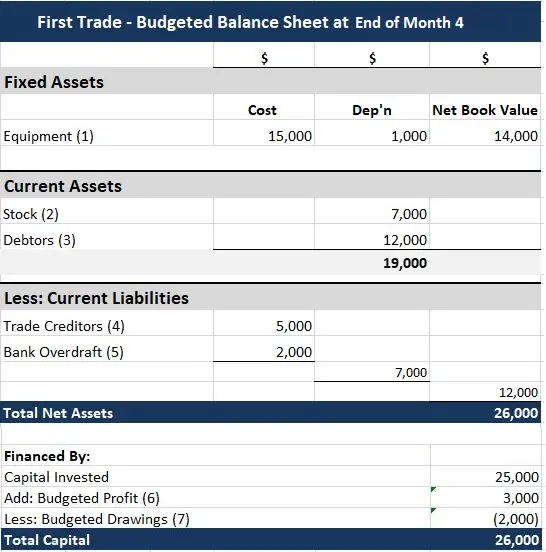546x552 pixels.
Task: Select the Debtors value 12,000 cell
Action: point(372,240)
